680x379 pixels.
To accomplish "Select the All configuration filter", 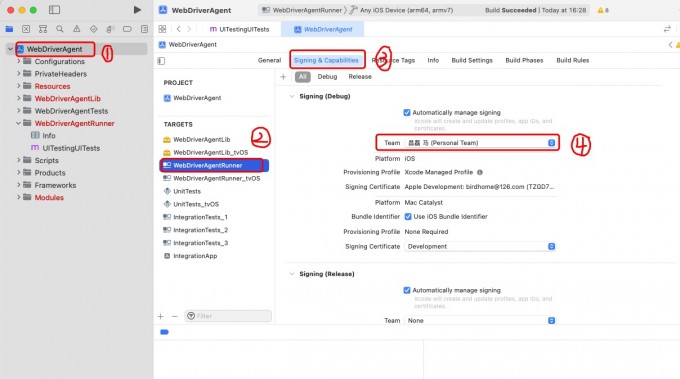I will tap(303, 77).
